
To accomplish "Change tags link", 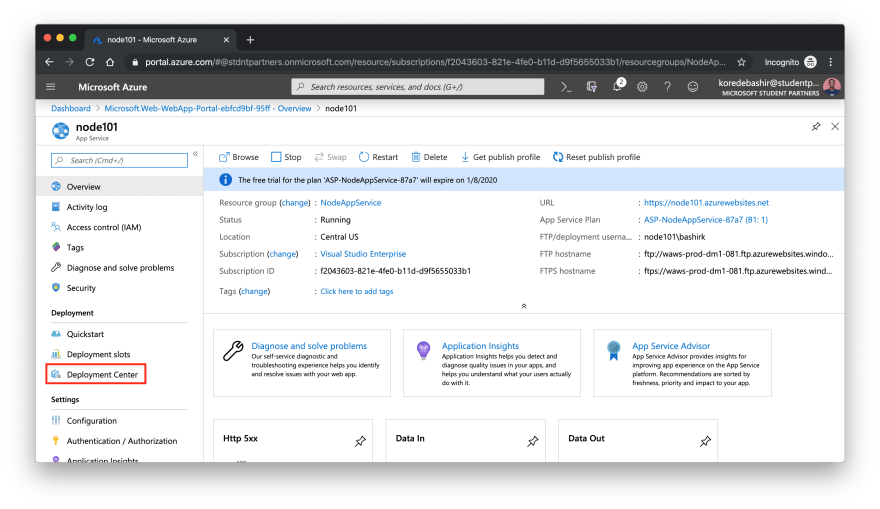I will click(x=254, y=291).
